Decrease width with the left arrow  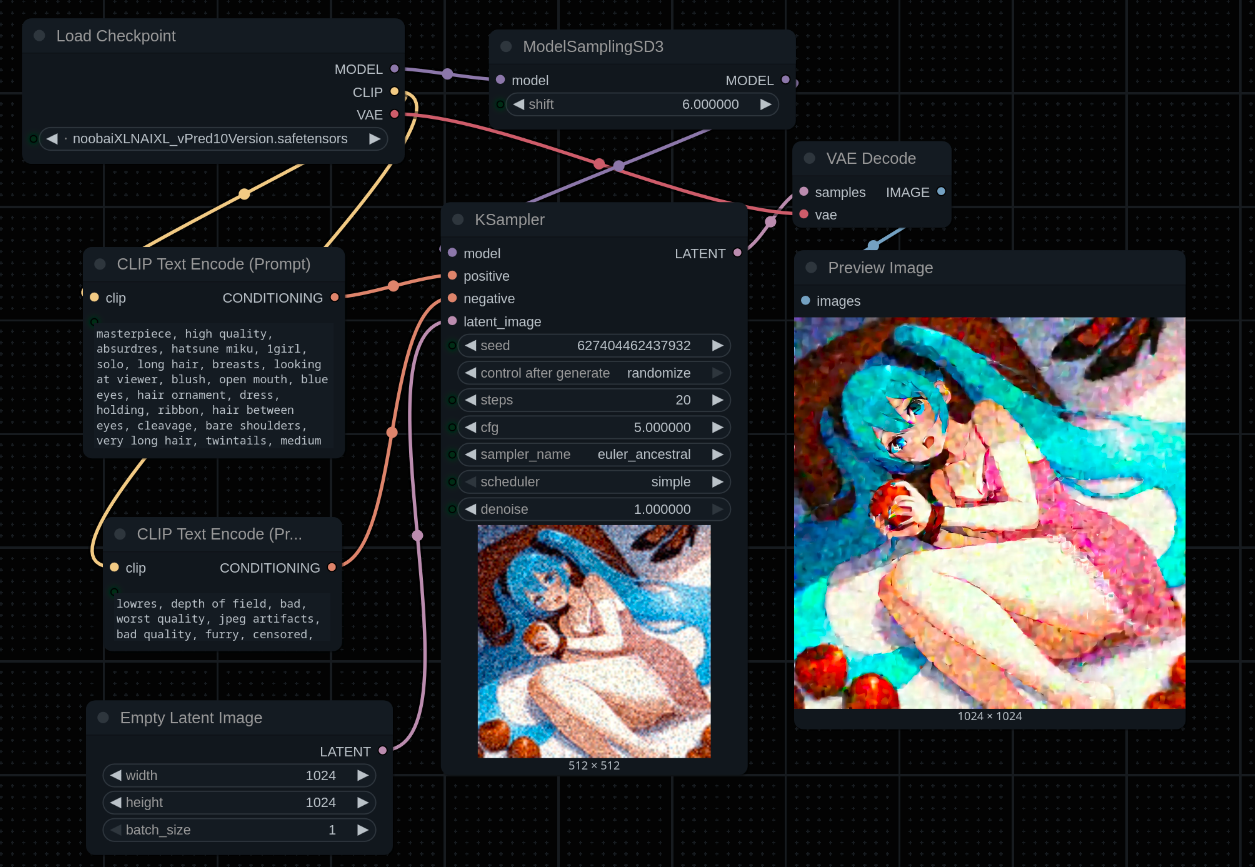[x=115, y=775]
